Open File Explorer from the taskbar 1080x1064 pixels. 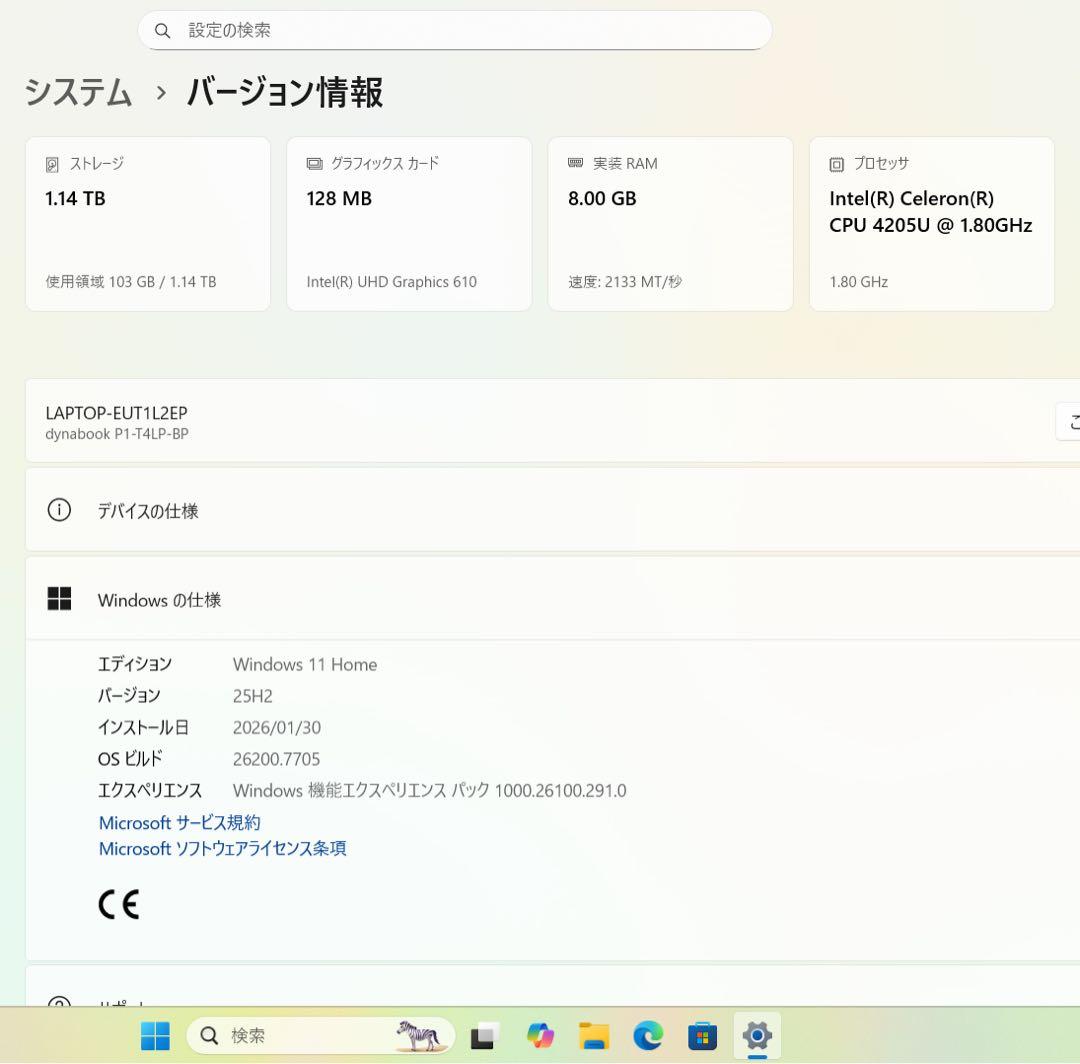594,1036
